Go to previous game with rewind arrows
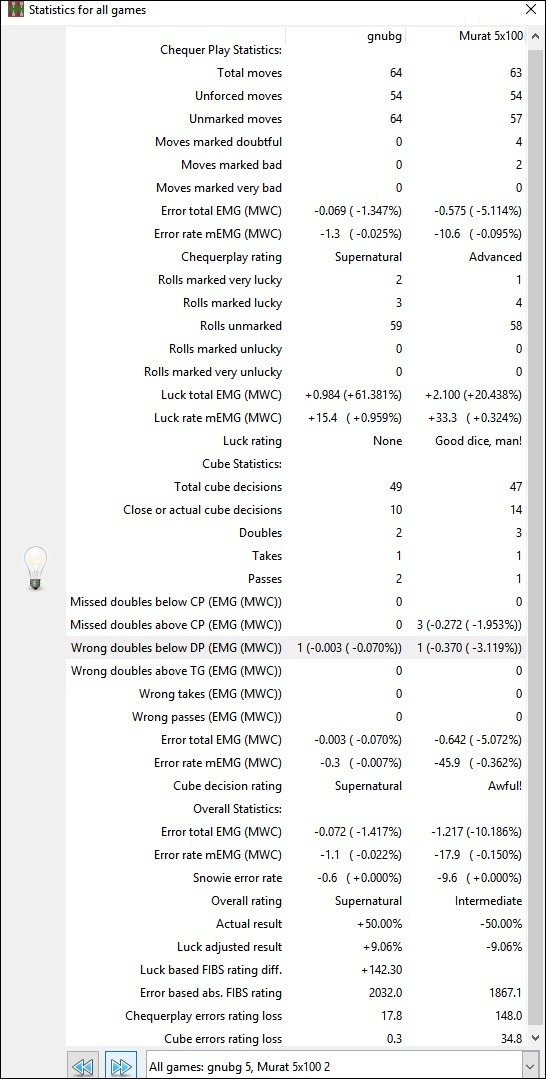 pyautogui.click(x=83, y=1066)
